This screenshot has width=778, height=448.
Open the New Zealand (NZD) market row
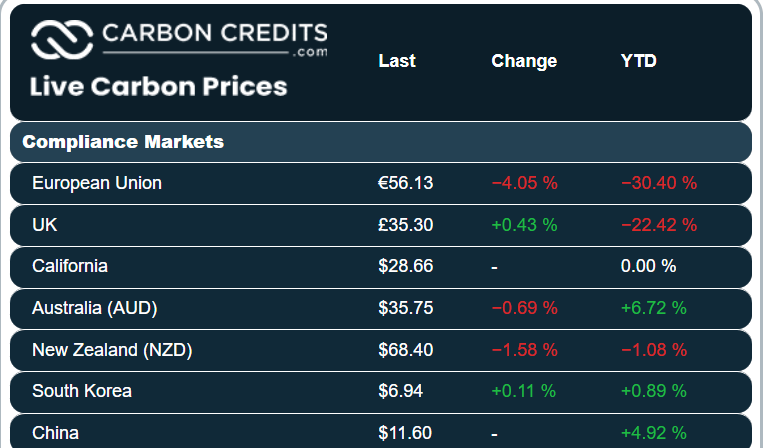112,350
